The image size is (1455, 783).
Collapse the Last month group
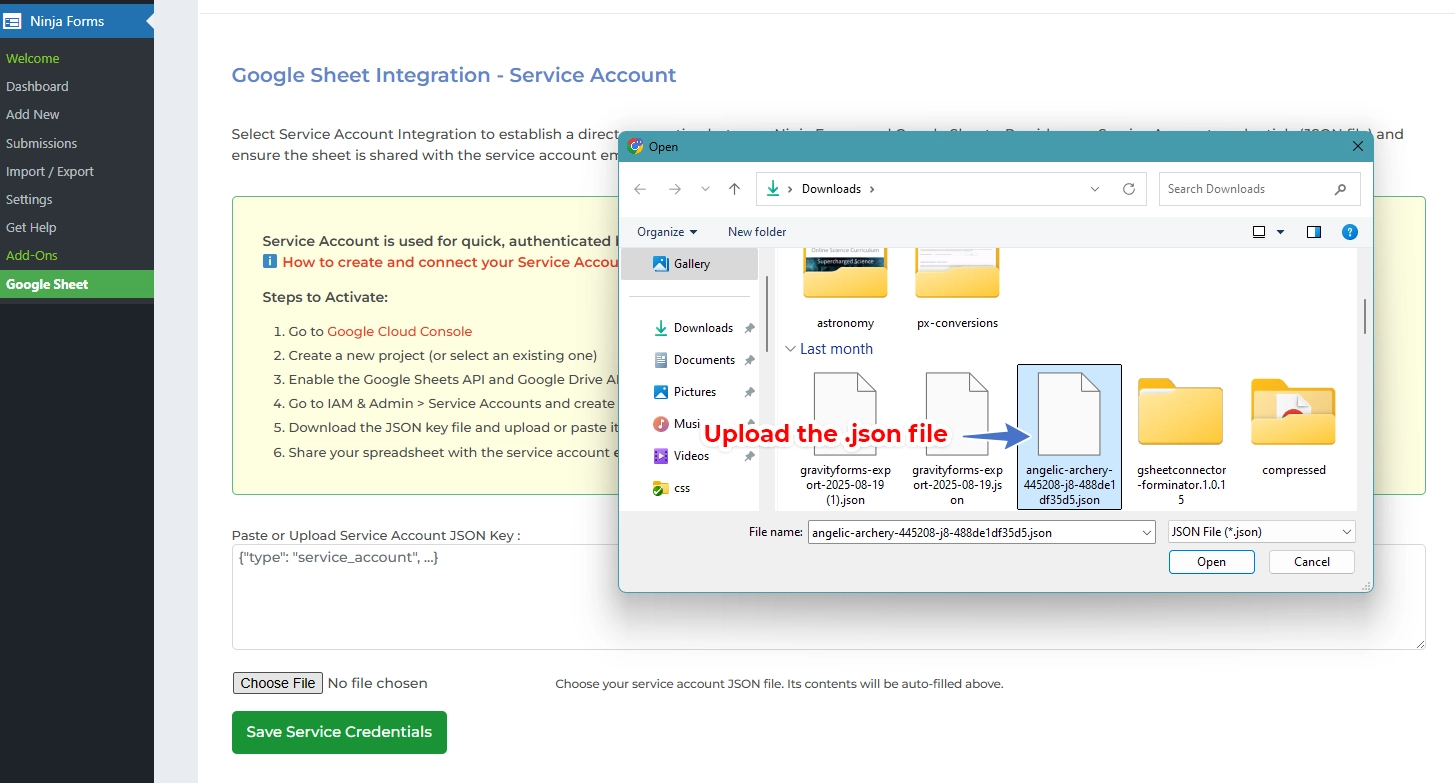[x=793, y=349]
